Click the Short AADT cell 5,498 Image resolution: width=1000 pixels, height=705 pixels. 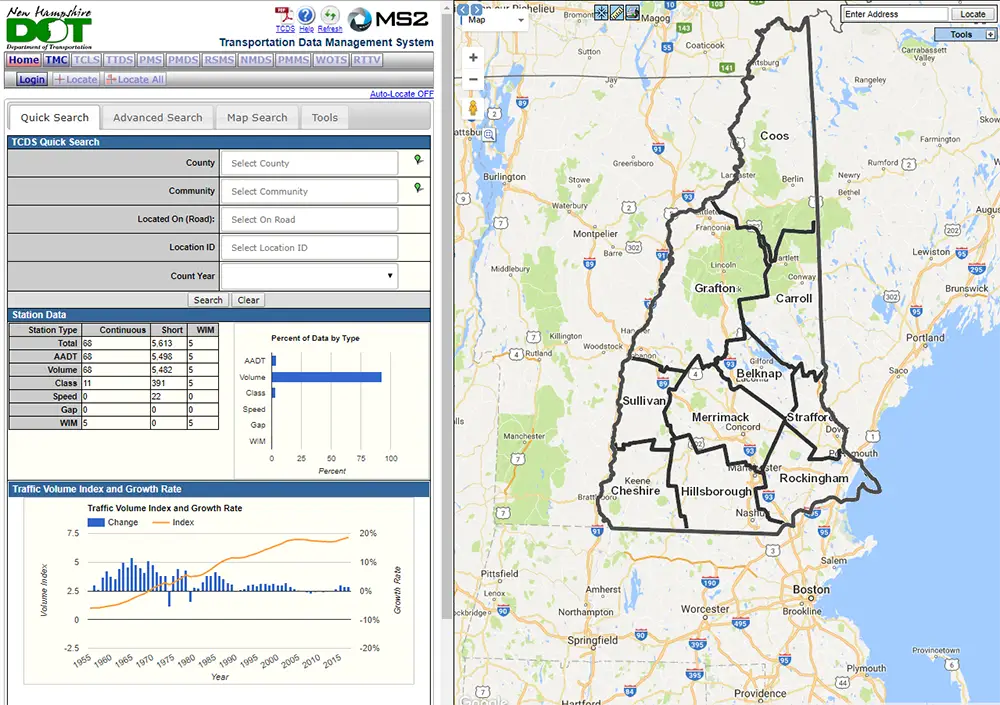coord(169,357)
